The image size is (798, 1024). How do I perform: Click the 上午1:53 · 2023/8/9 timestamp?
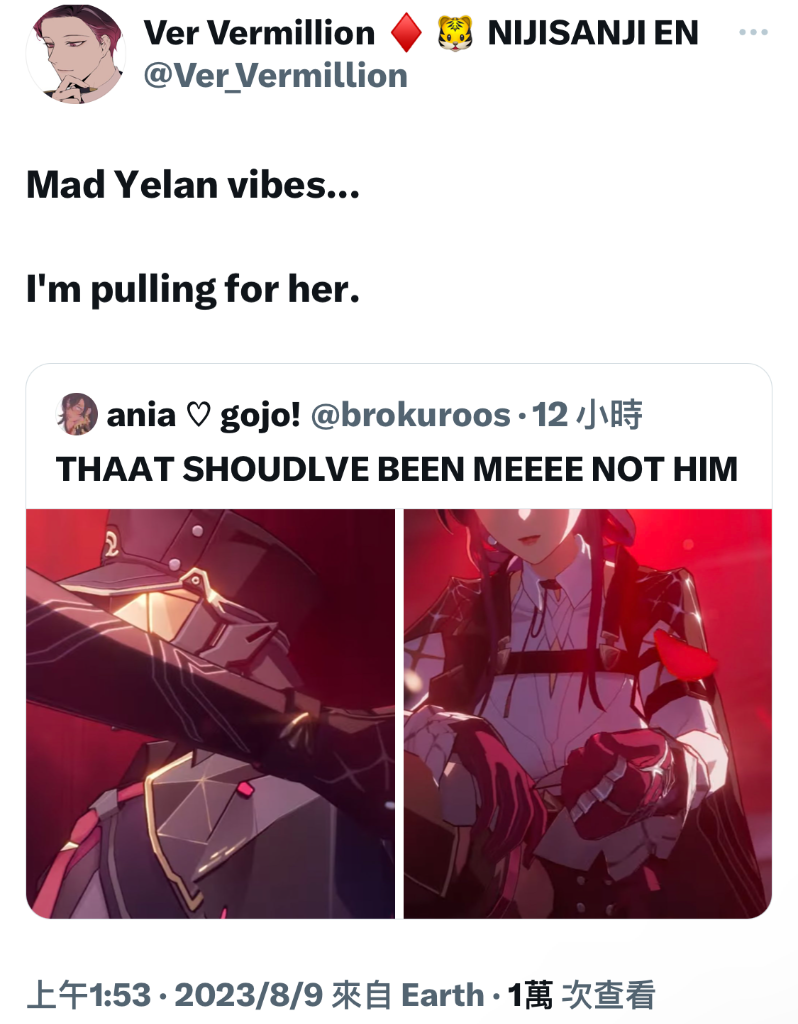point(174,995)
